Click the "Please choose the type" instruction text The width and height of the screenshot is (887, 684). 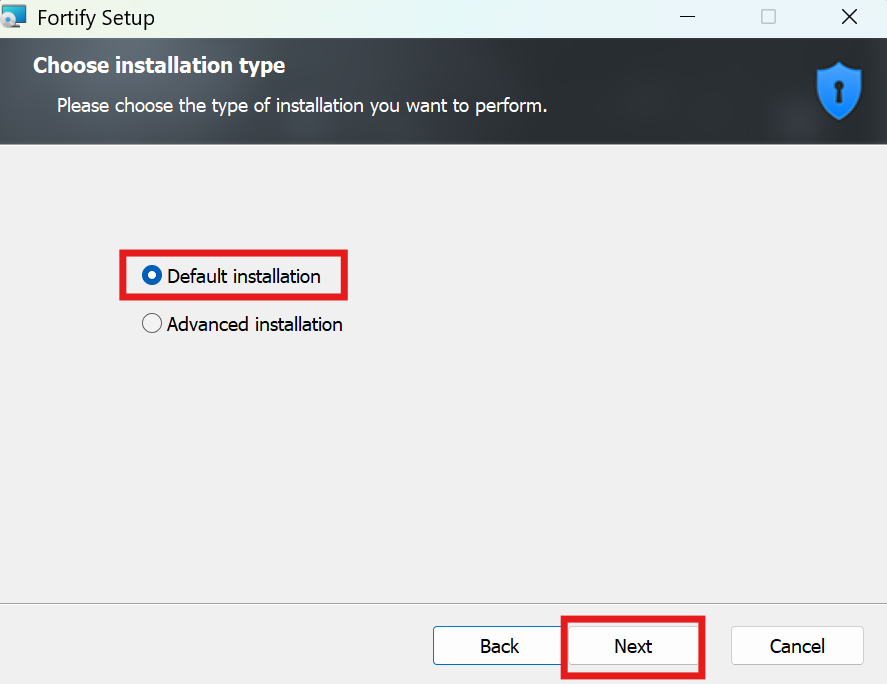pos(301,105)
